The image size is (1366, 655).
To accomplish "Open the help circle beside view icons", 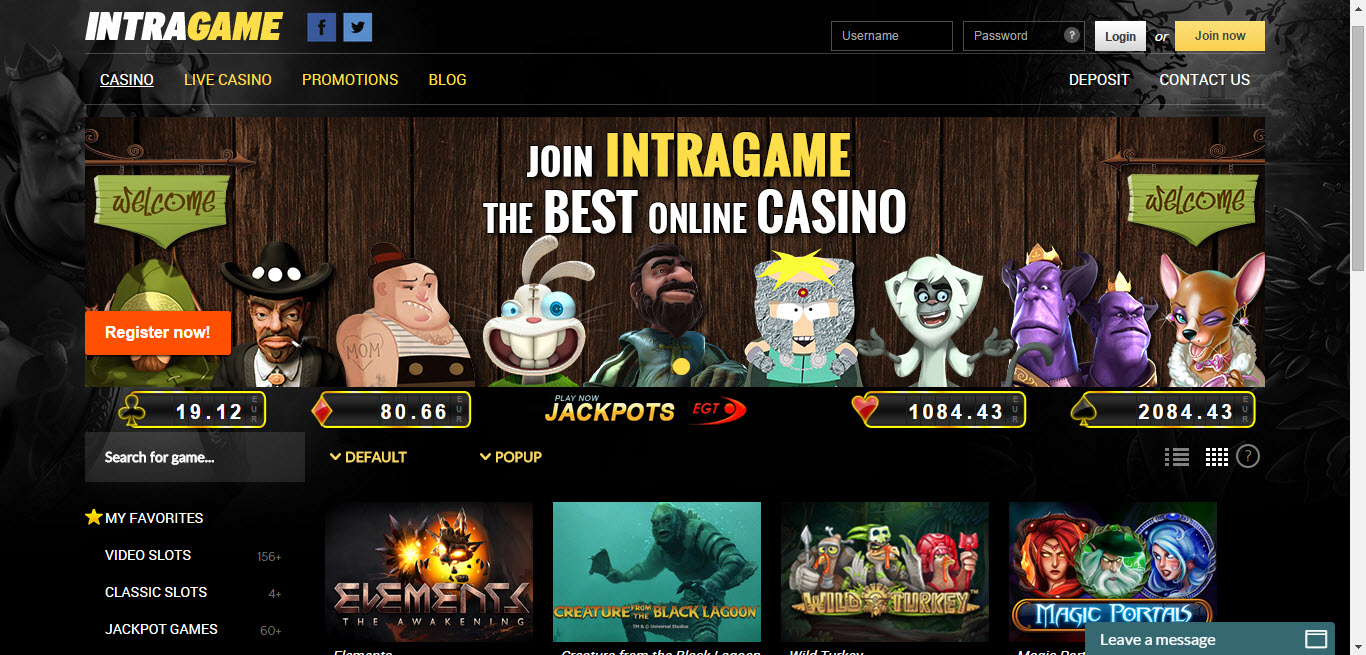I will [1248, 456].
